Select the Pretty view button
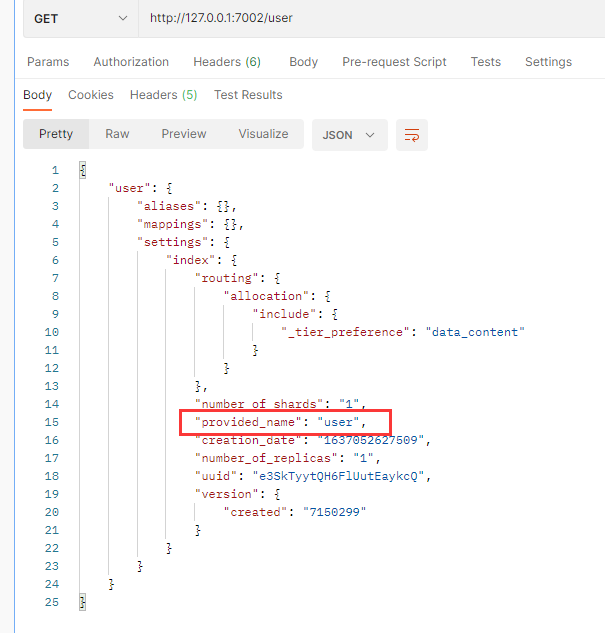Screen dimensions: 605x633 coord(56,134)
